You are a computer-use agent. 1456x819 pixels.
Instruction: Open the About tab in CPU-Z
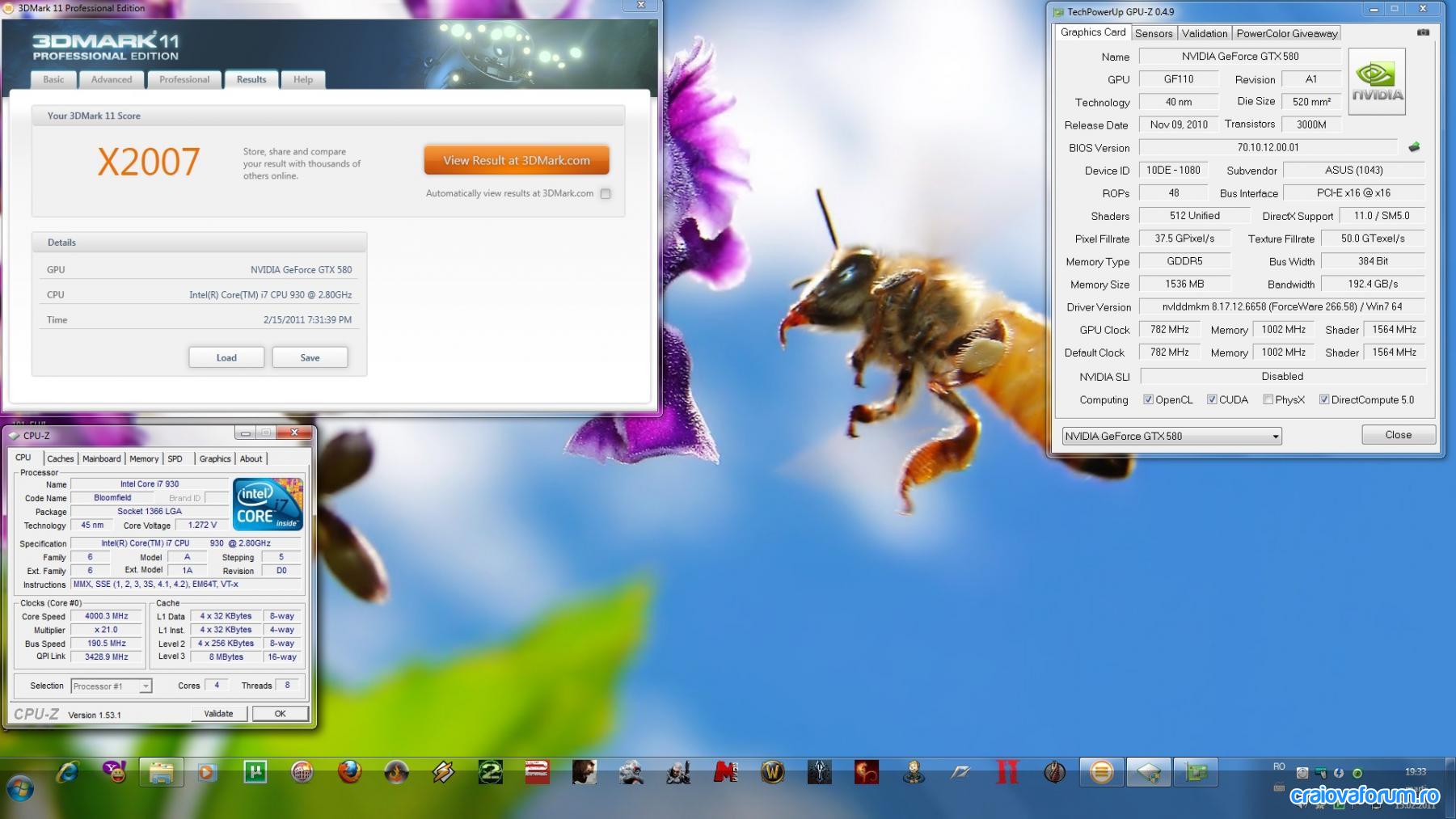click(251, 458)
